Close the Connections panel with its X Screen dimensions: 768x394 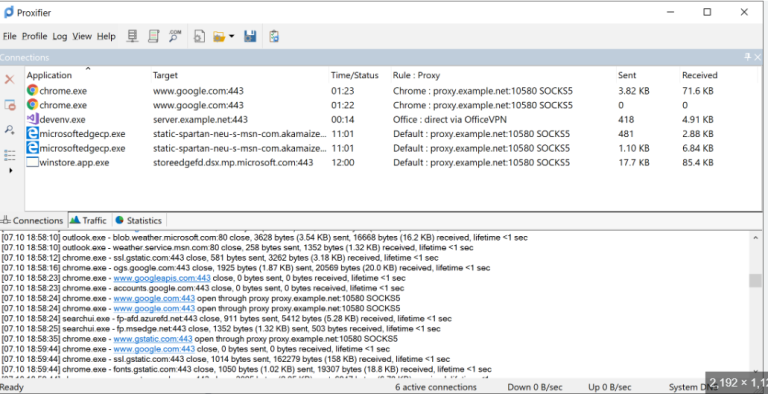758,57
